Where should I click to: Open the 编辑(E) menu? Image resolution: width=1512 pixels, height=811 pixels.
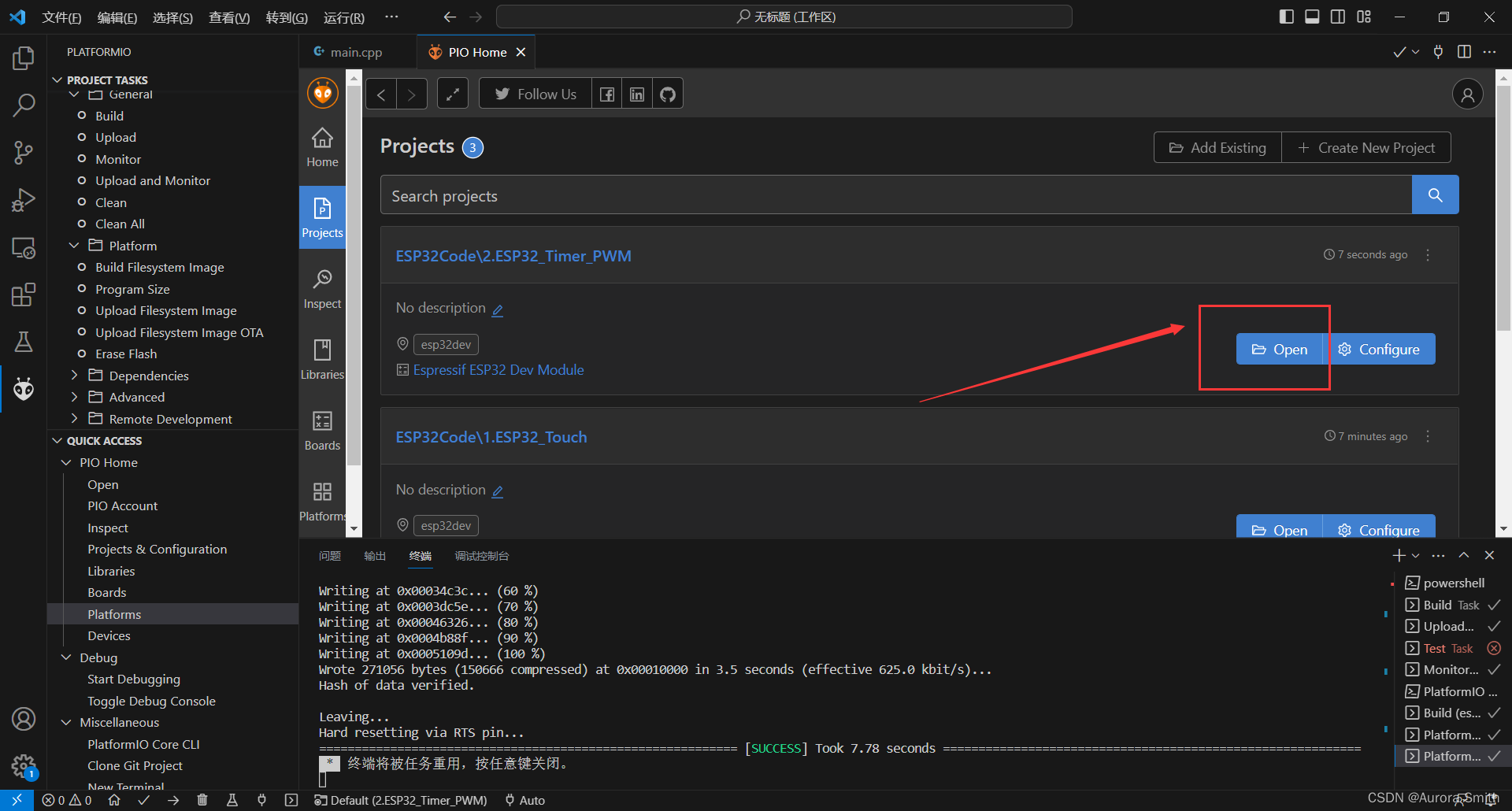117,17
